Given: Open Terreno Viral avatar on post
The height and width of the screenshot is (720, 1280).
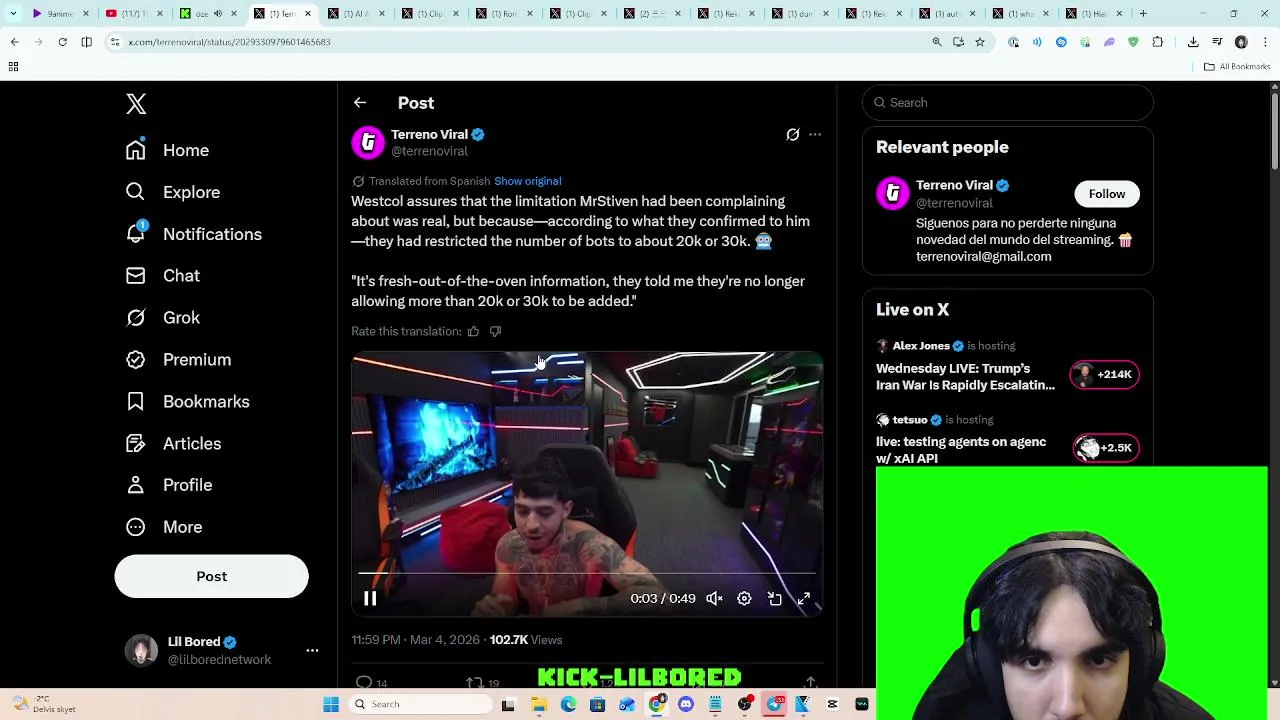Looking at the screenshot, I should (368, 142).
